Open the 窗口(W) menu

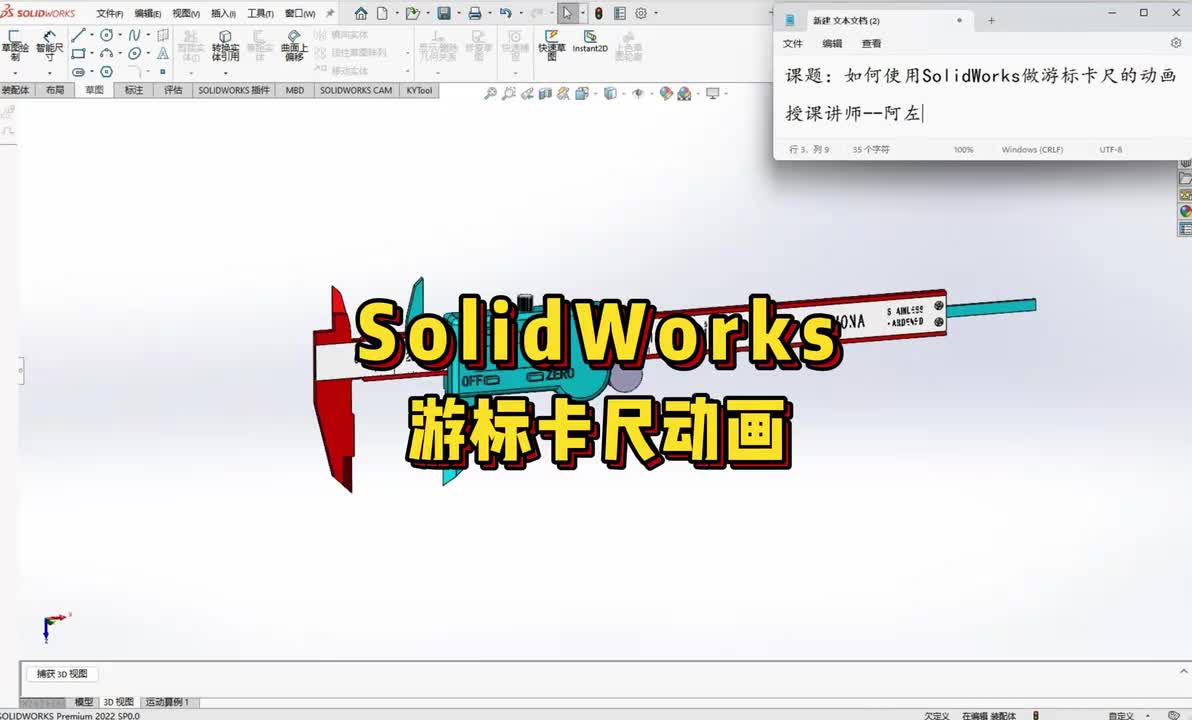[300, 14]
